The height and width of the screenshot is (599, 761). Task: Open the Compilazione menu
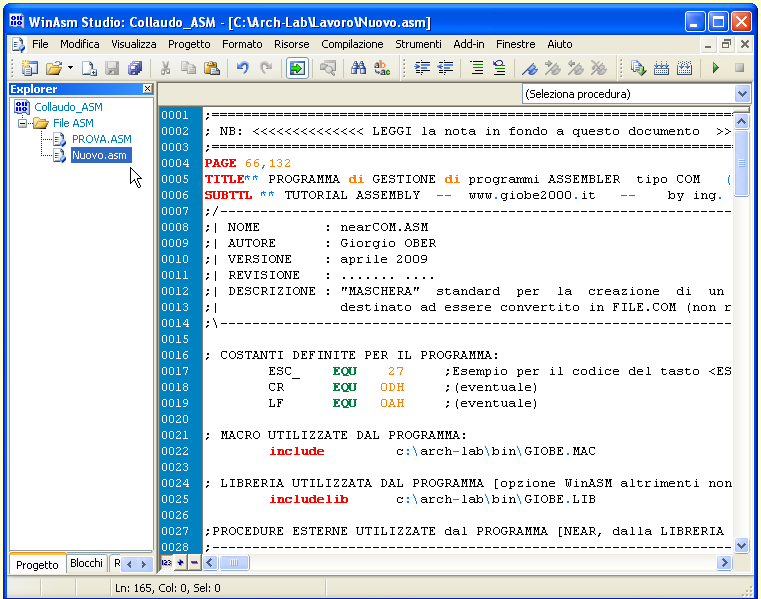[x=352, y=44]
